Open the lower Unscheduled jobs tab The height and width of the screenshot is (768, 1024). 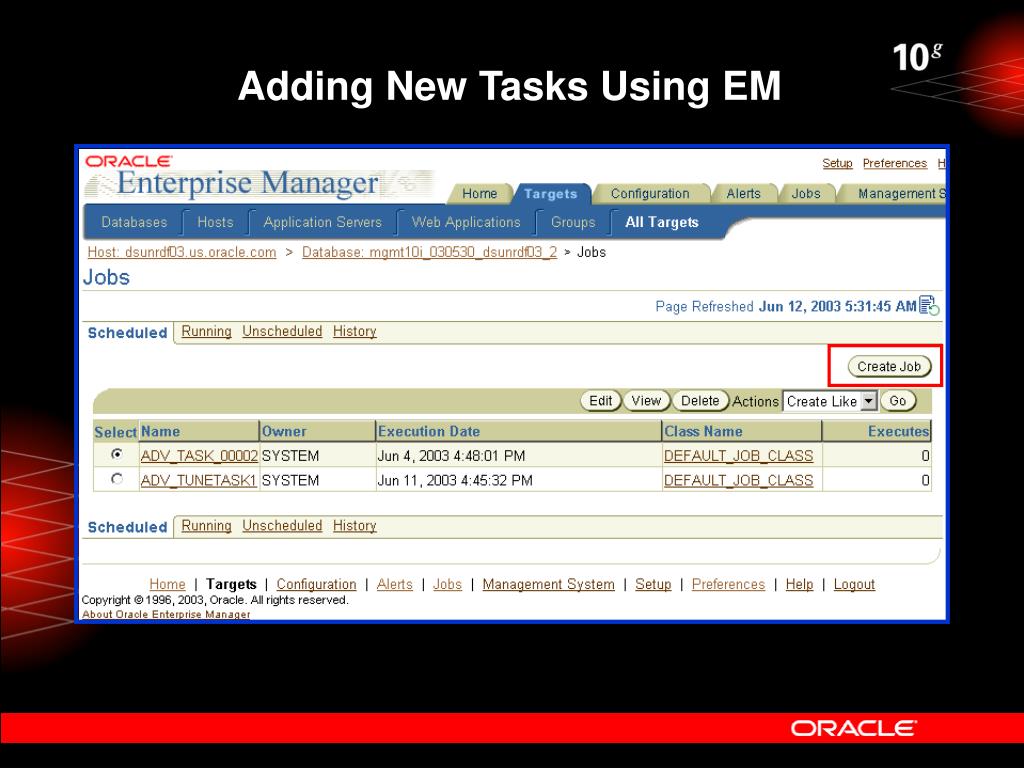(282, 526)
